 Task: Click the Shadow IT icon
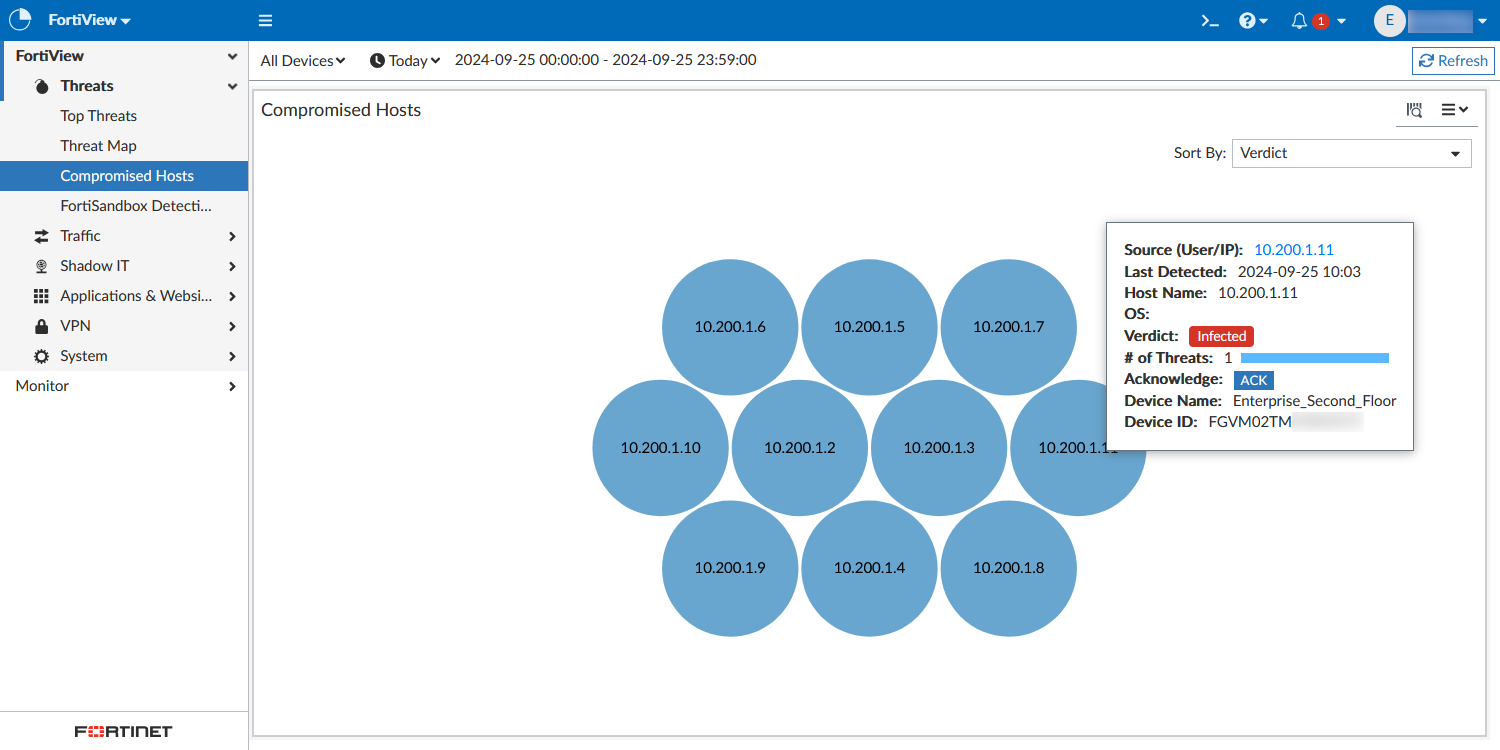41,266
